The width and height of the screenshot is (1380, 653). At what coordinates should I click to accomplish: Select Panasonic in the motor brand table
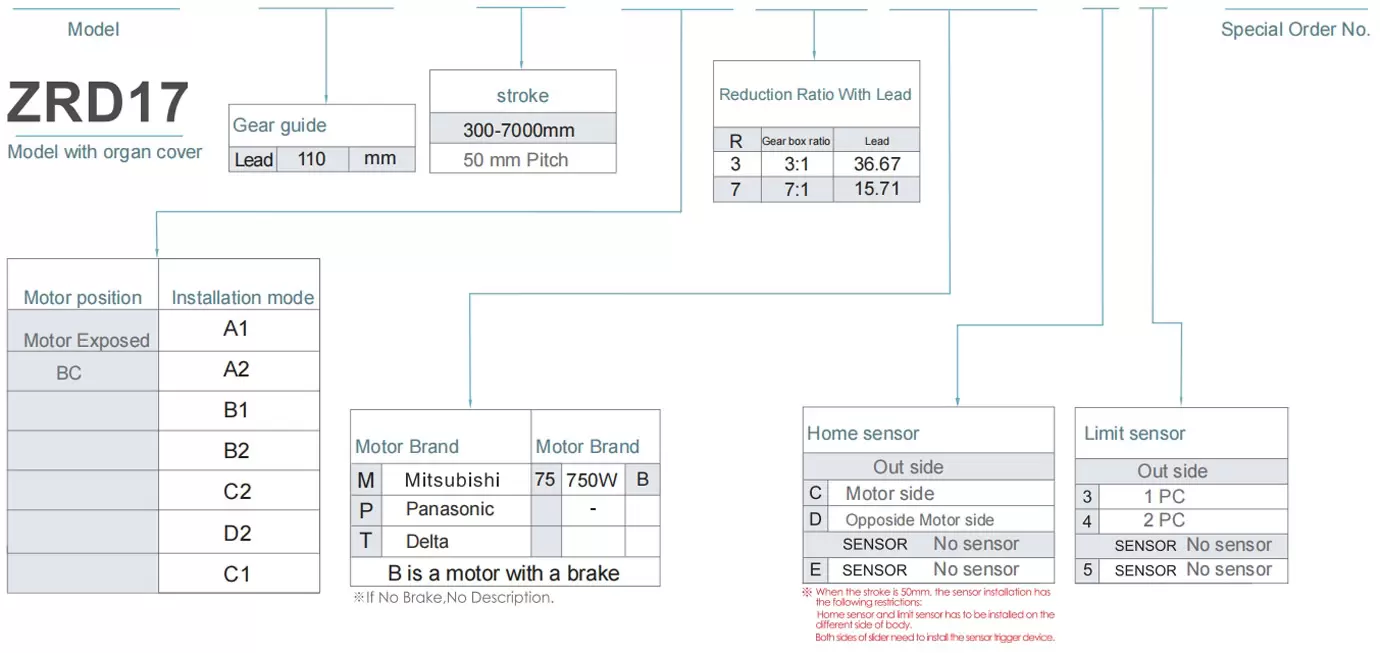click(450, 509)
